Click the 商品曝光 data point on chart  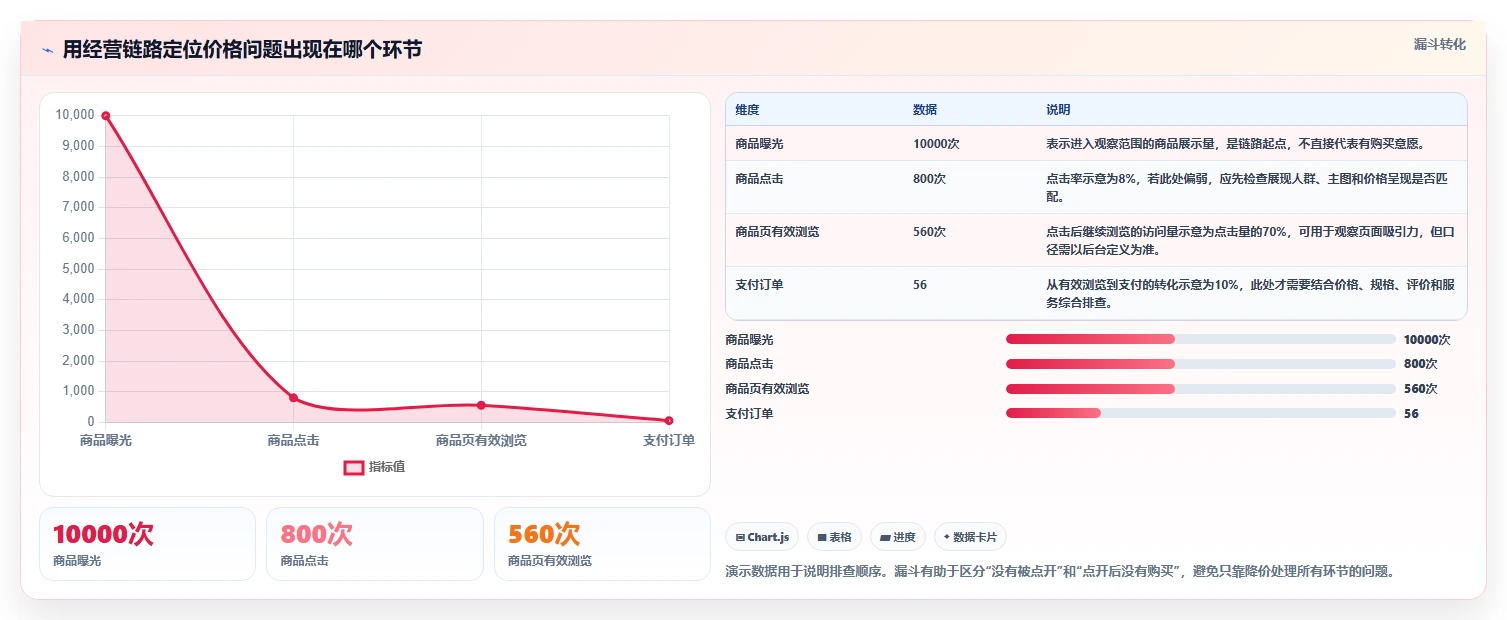[x=105, y=116]
